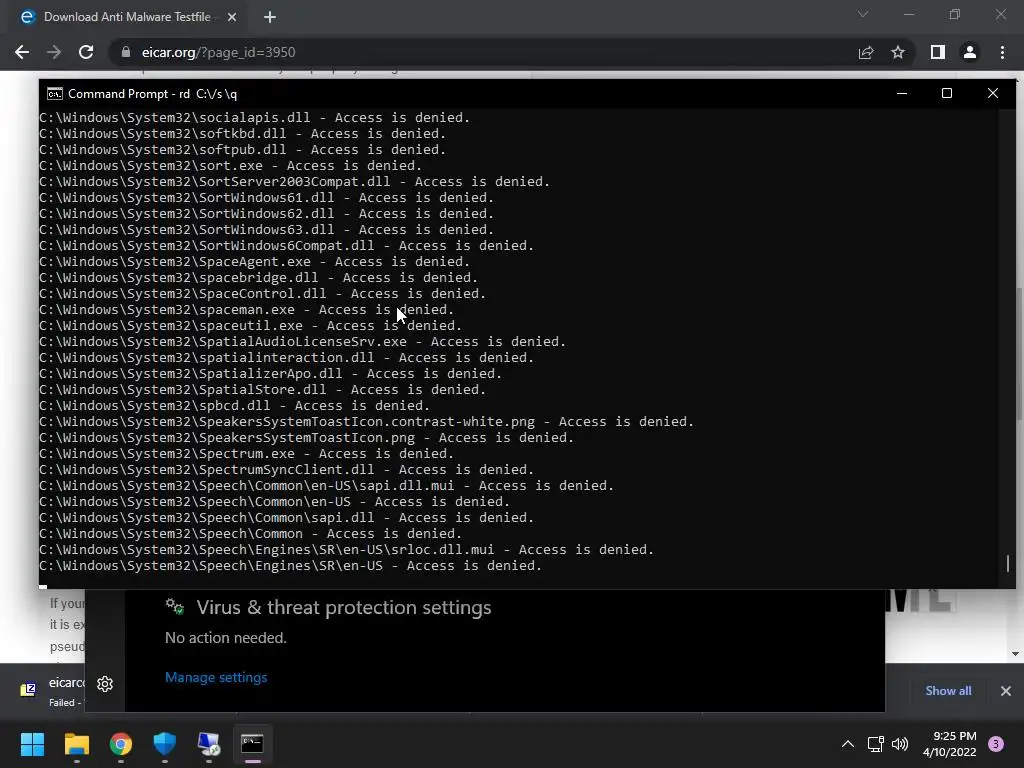Image resolution: width=1024 pixels, height=768 pixels.
Task: Click Speech\Engines\SR\en-US\srloc.dll.mui line
Action: click(346, 550)
